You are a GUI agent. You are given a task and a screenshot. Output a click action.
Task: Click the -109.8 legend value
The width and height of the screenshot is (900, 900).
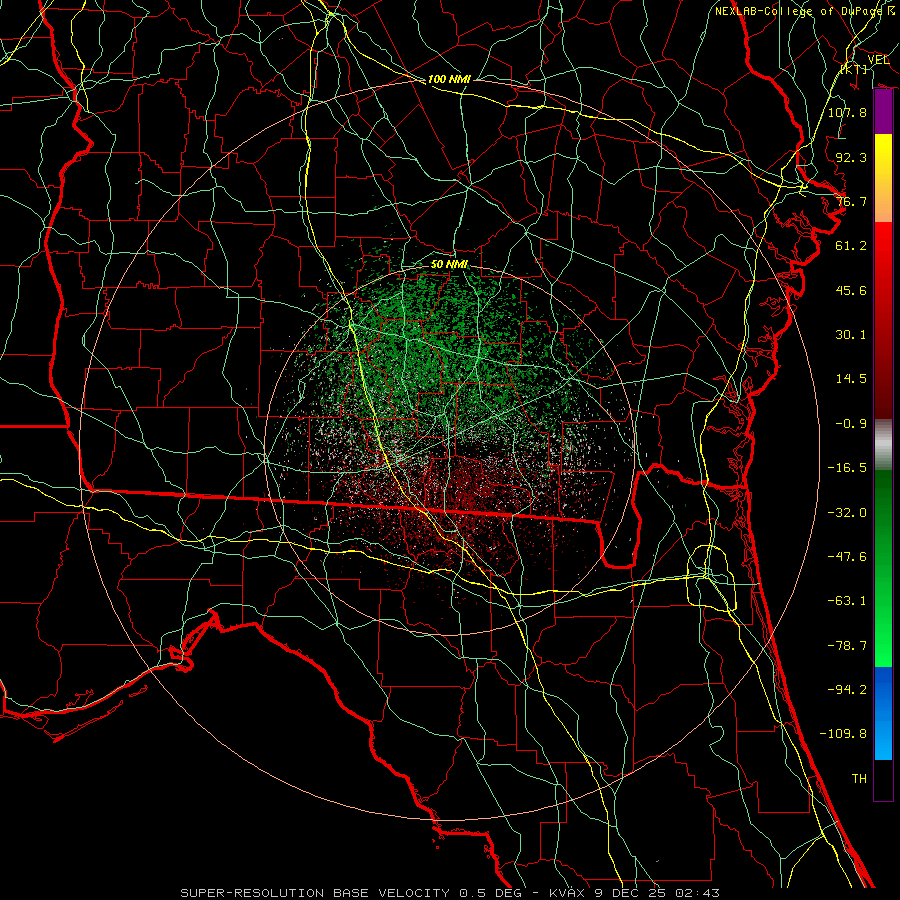843,734
